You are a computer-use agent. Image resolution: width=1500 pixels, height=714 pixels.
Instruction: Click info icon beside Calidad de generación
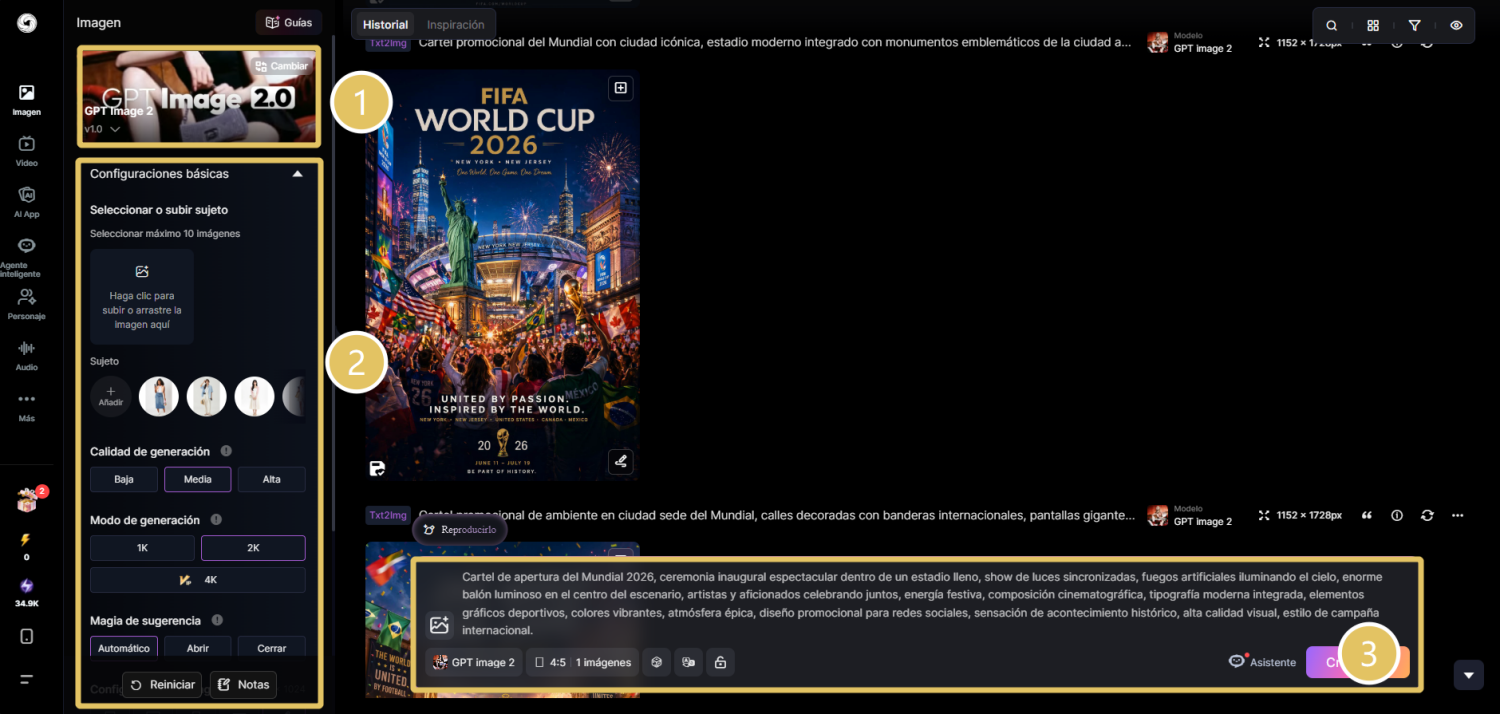pos(226,451)
